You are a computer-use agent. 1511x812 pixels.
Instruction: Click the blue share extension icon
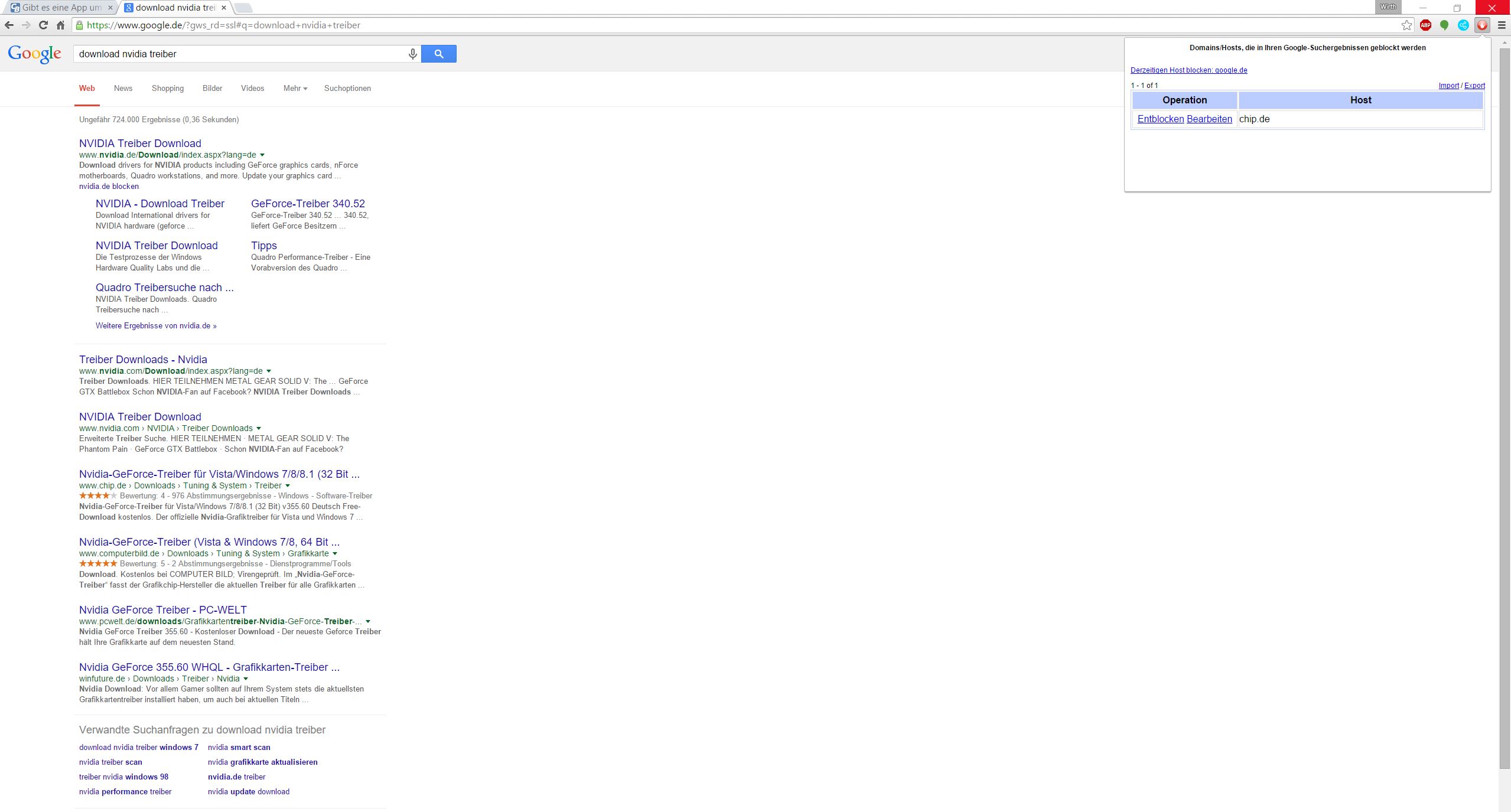1463,25
